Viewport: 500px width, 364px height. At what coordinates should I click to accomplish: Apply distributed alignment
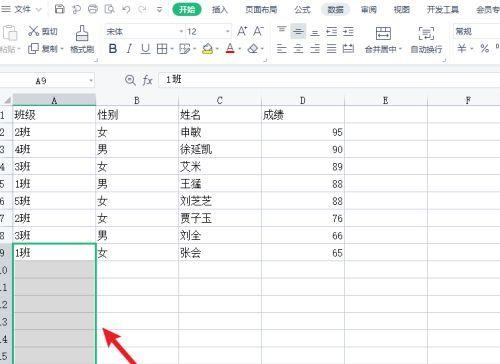point(348,49)
